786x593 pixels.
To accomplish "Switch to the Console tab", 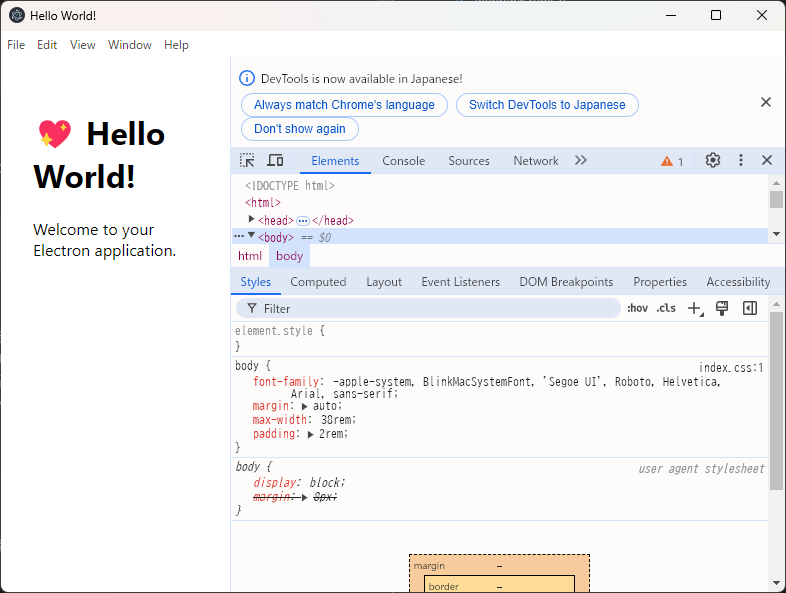I will [404, 161].
